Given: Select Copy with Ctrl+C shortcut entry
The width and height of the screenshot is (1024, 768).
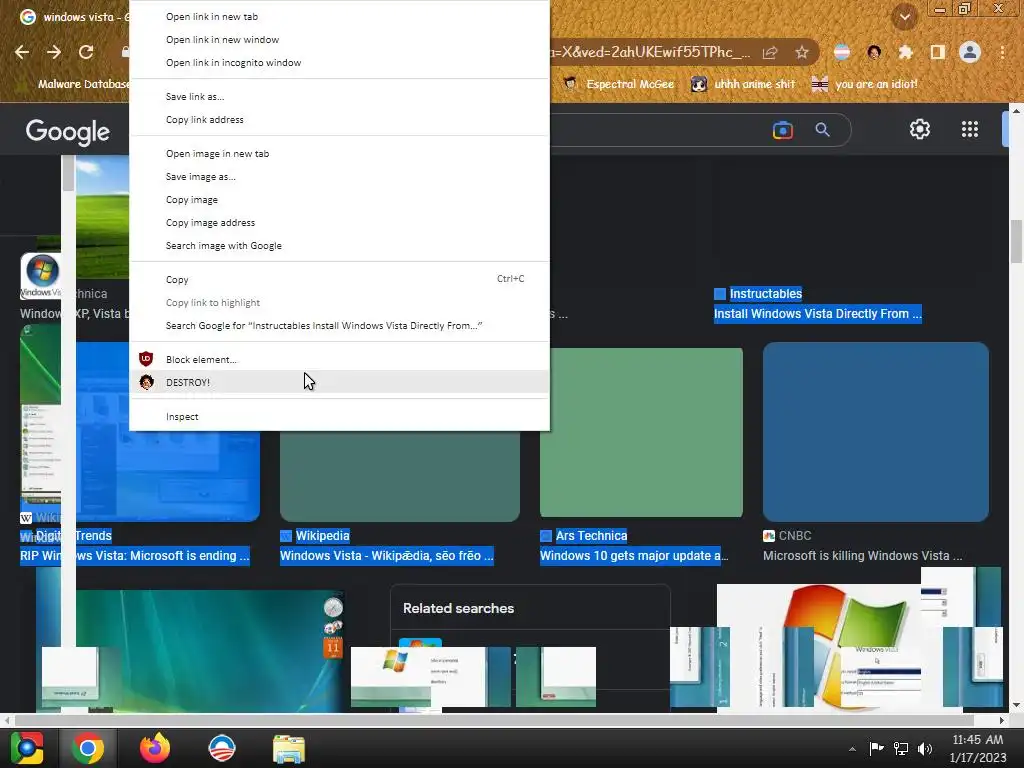Looking at the screenshot, I should pyautogui.click(x=339, y=280).
